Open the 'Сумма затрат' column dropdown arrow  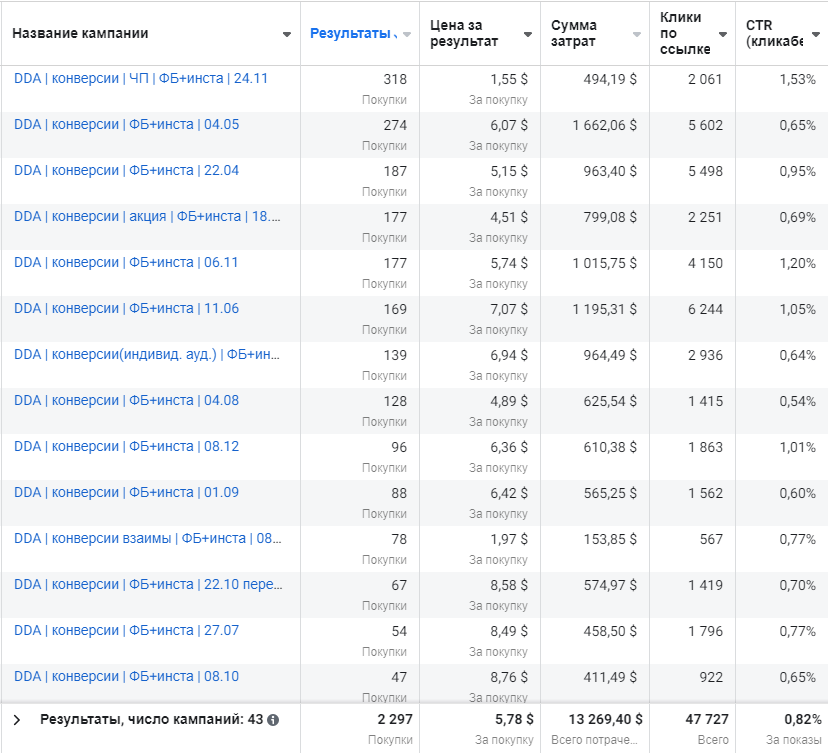tap(636, 35)
